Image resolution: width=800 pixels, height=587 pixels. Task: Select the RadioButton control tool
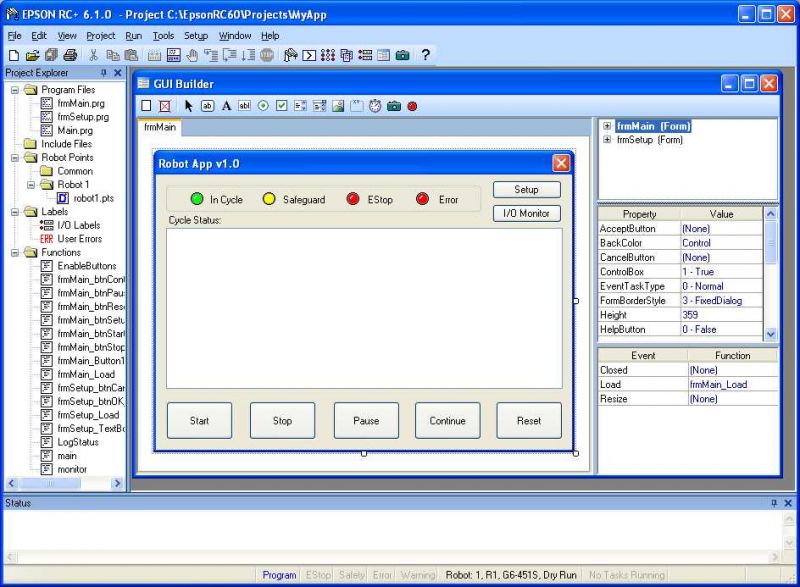pos(263,106)
